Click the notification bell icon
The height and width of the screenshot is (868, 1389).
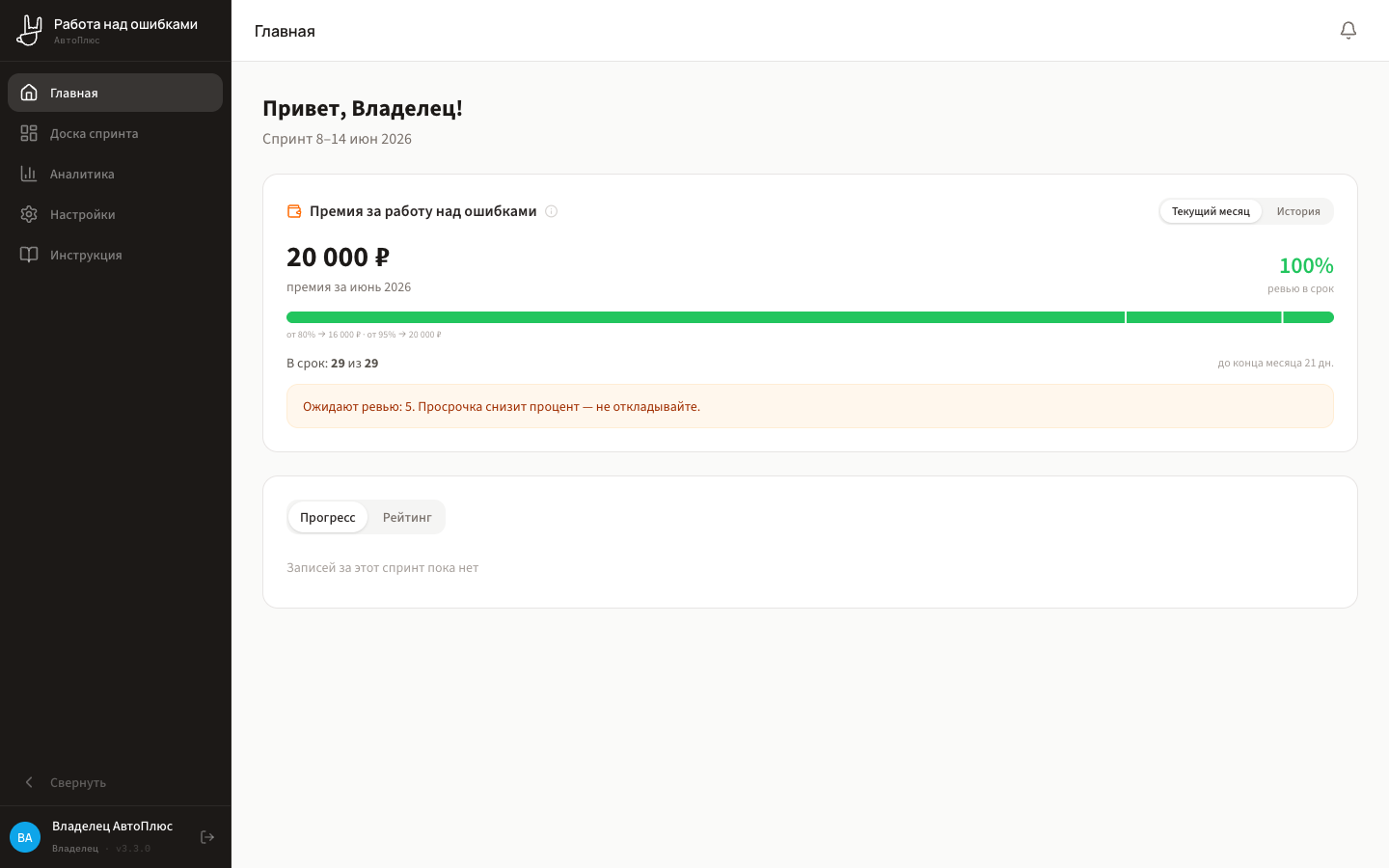pyautogui.click(x=1348, y=31)
